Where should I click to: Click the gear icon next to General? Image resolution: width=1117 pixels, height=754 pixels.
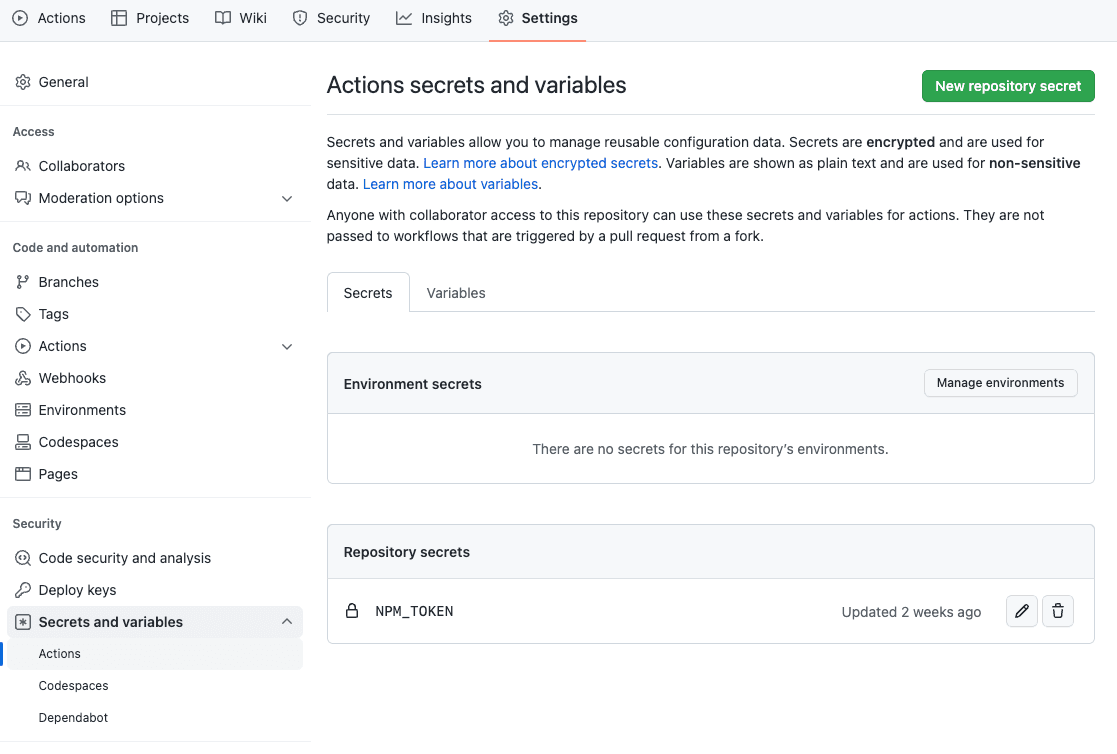point(23,82)
